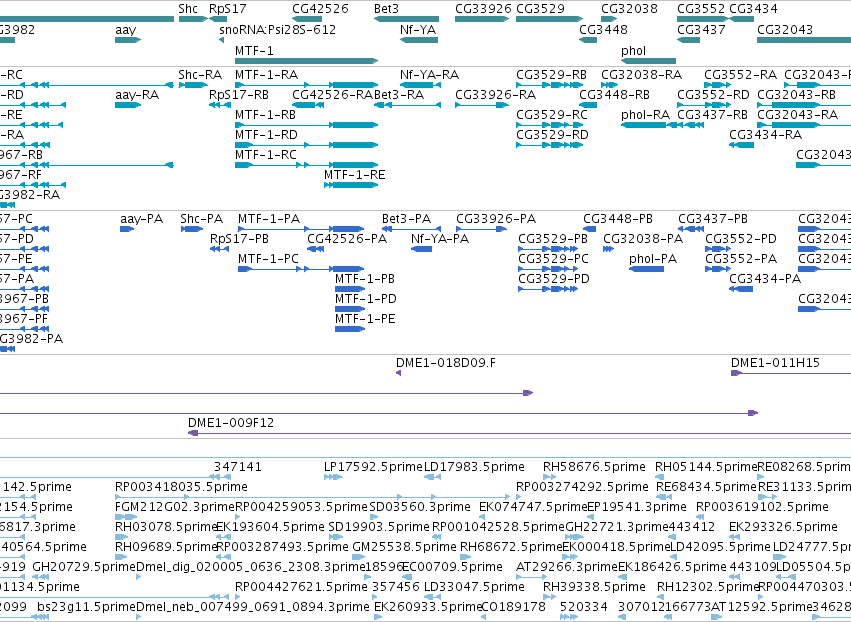Viewport: 851px width, 622px height.
Task: Click the CG33926-RA transcript label
Action: pyautogui.click(x=496, y=94)
